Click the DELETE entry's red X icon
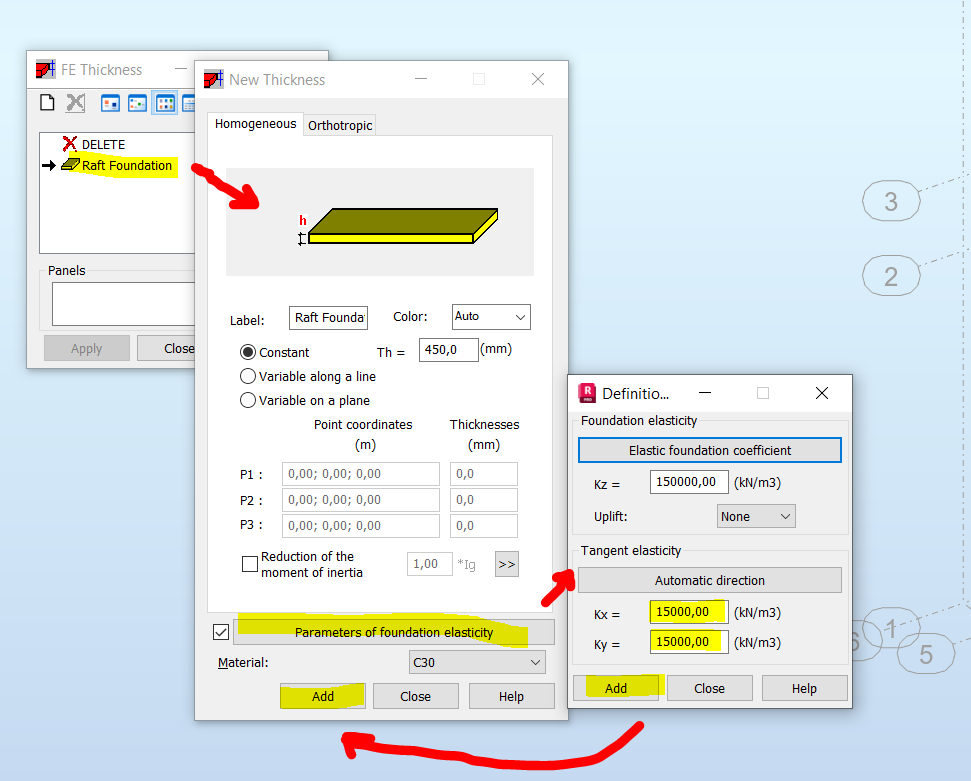Image resolution: width=971 pixels, height=781 pixels. pyautogui.click(x=70, y=144)
